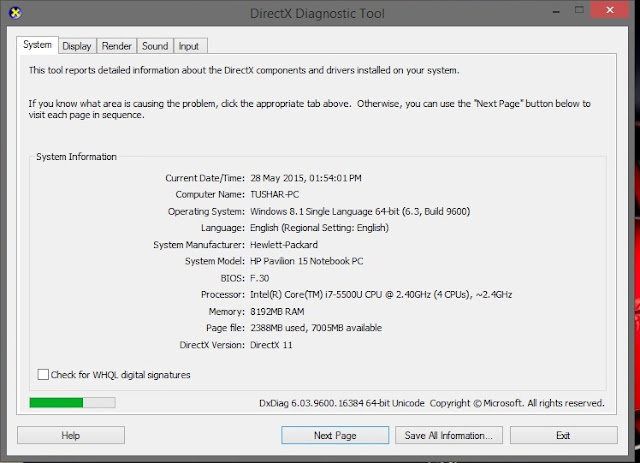Click the Operating System label
Viewport: 640px width, 463px height.
pyautogui.click(x=206, y=211)
